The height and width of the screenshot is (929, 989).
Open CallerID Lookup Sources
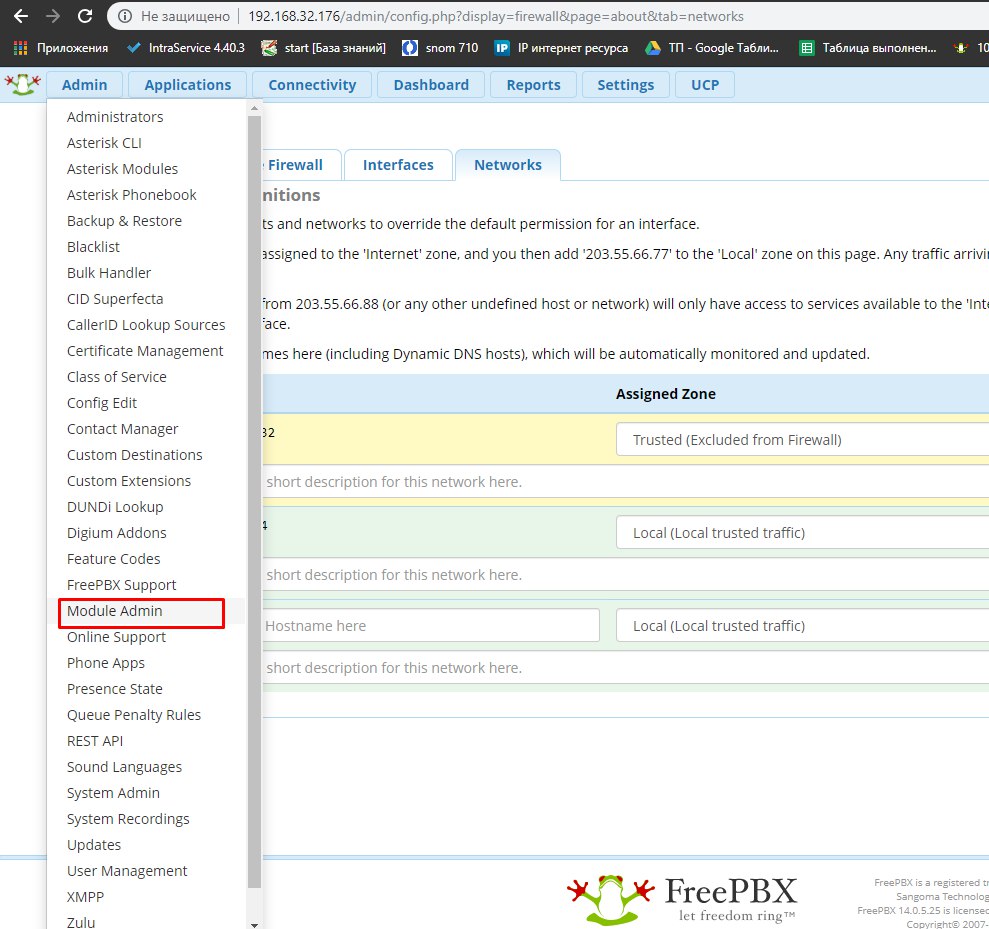tap(146, 325)
